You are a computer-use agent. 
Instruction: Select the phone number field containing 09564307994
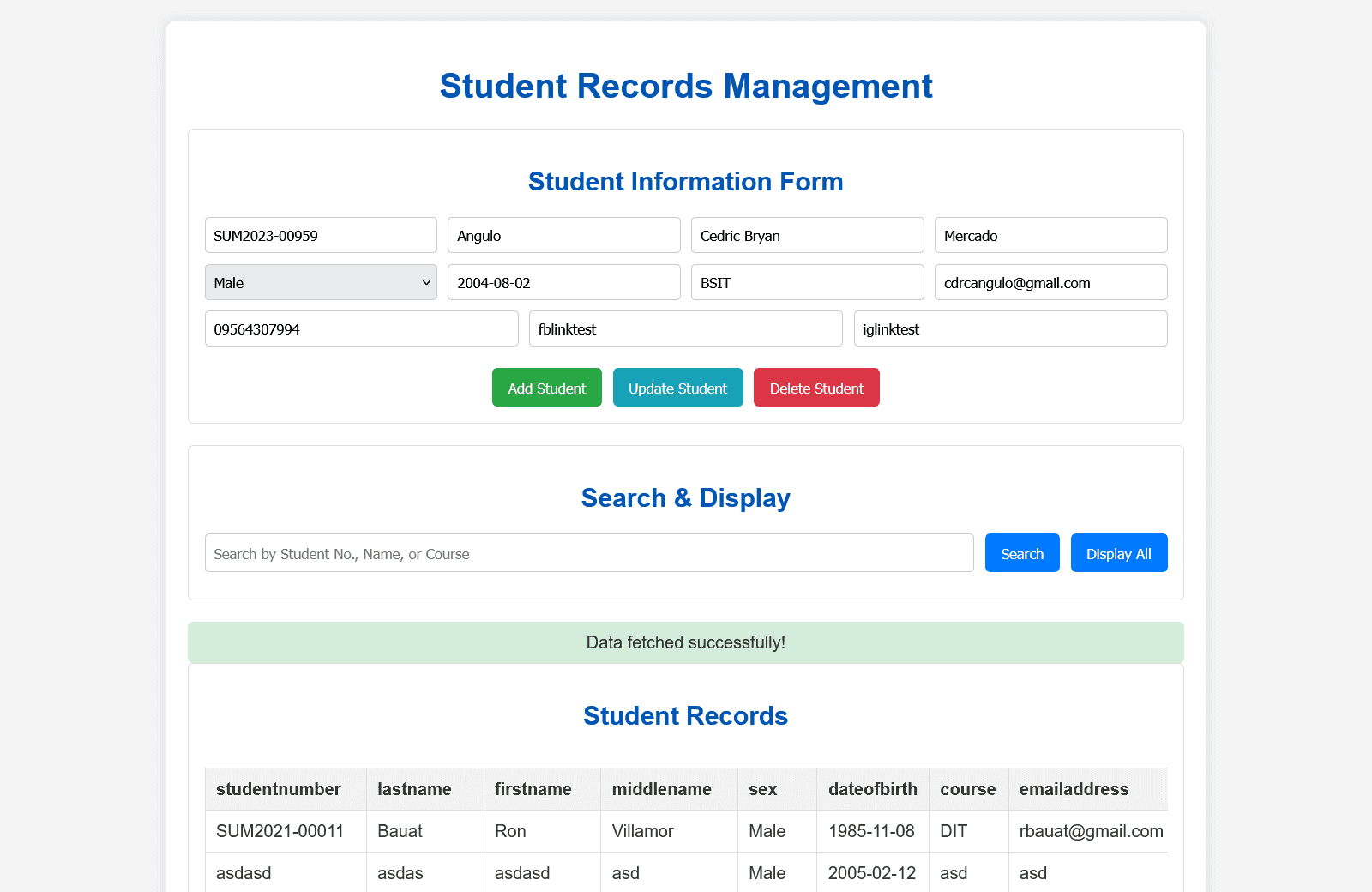(361, 328)
